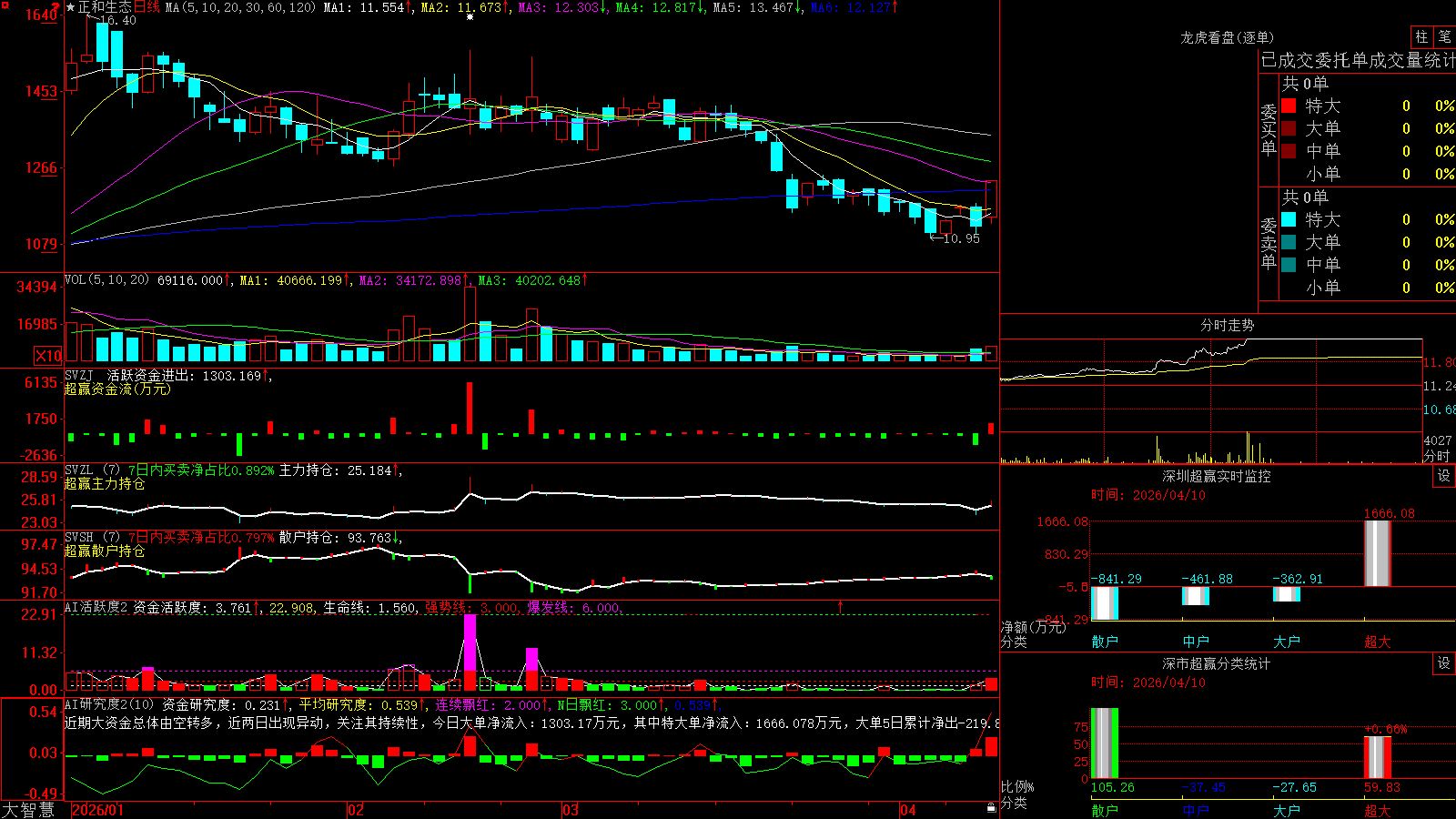This screenshot has width=1456, height=819.
Task: Click the 超大 bar valued 1666.08
Action: (1378, 553)
